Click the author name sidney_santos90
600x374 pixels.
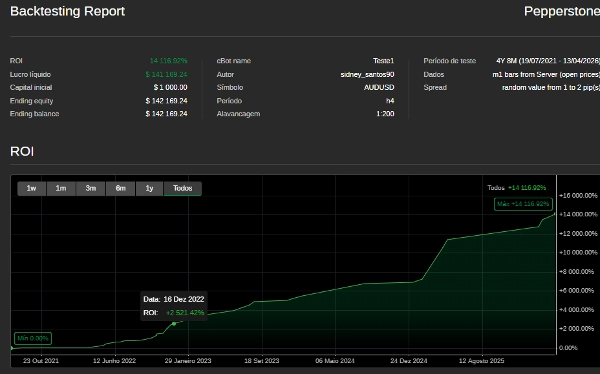[x=367, y=74]
